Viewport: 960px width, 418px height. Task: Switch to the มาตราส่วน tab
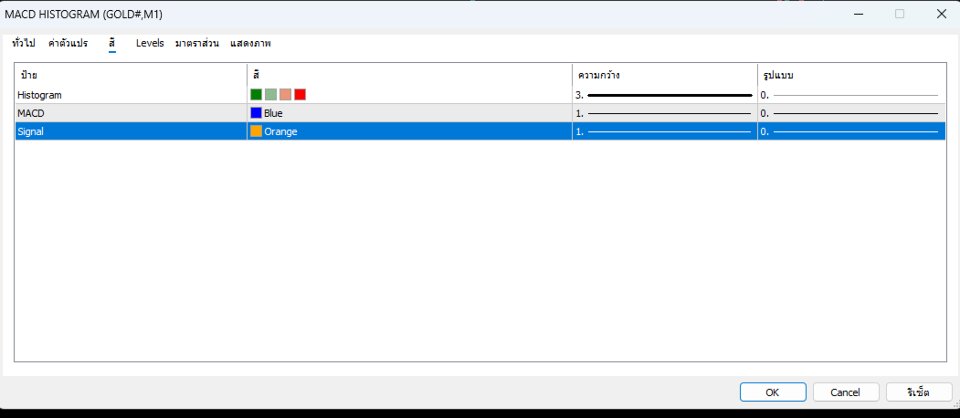pos(197,43)
